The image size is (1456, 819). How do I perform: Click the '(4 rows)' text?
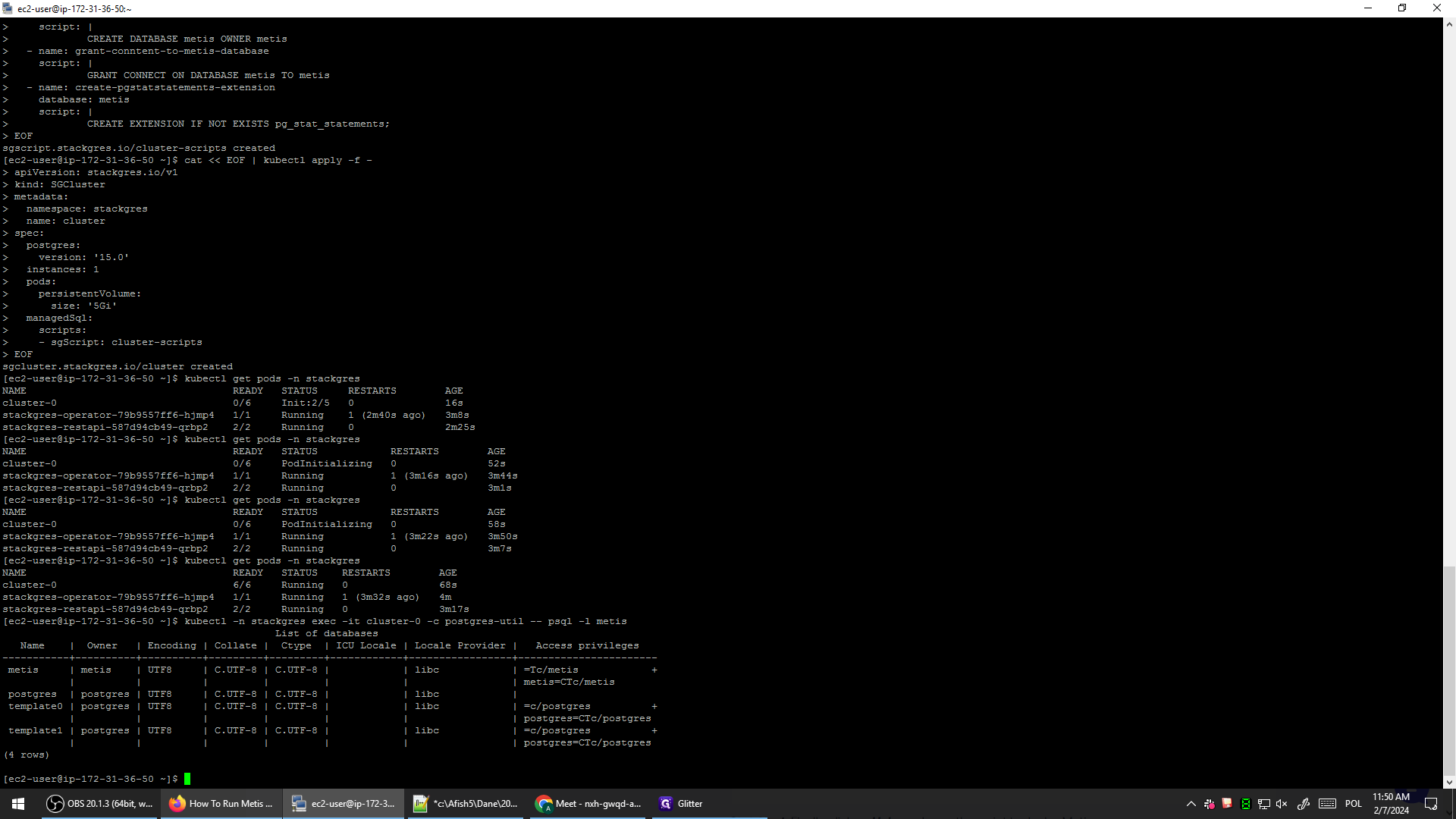[27, 755]
